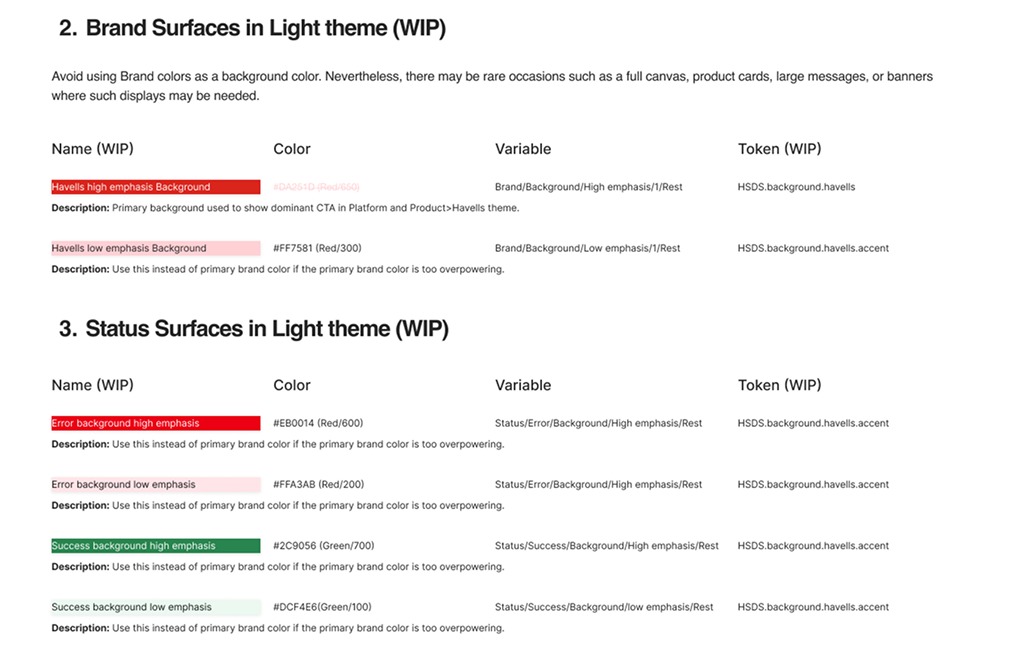
Task: Select Status/Success/Background/low emphasis/Rest variable
Action: 604,607
